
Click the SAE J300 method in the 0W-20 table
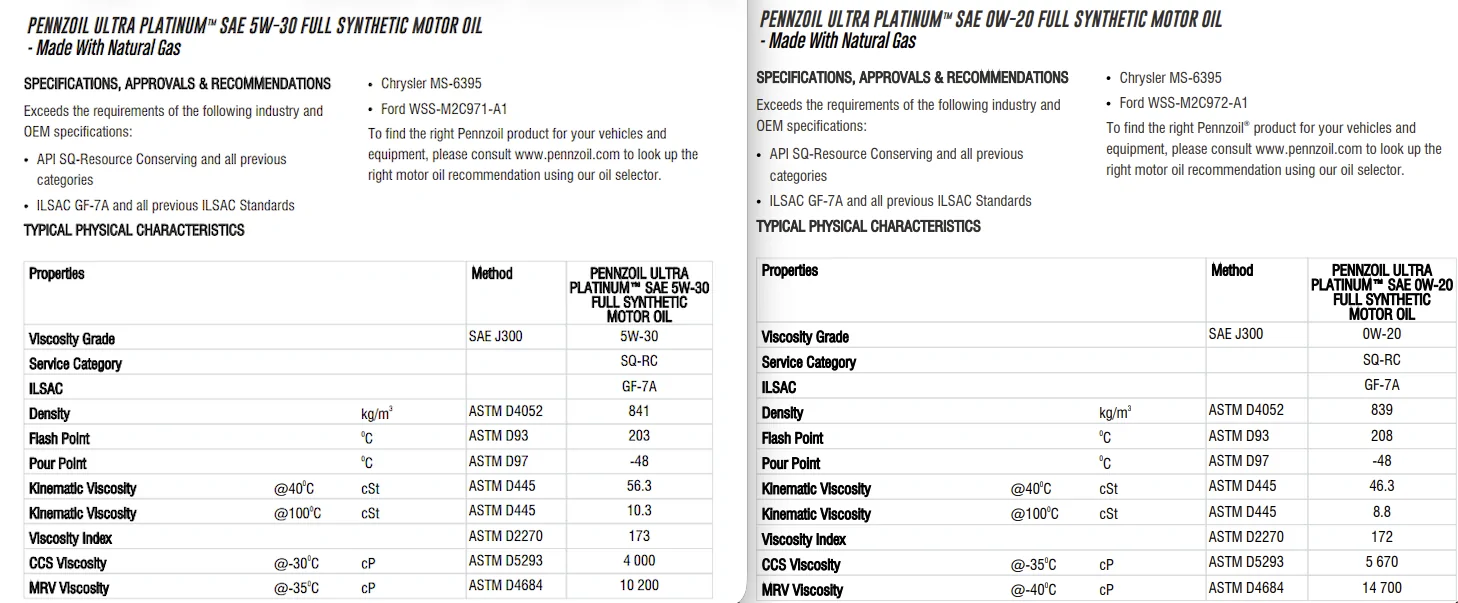point(1235,334)
